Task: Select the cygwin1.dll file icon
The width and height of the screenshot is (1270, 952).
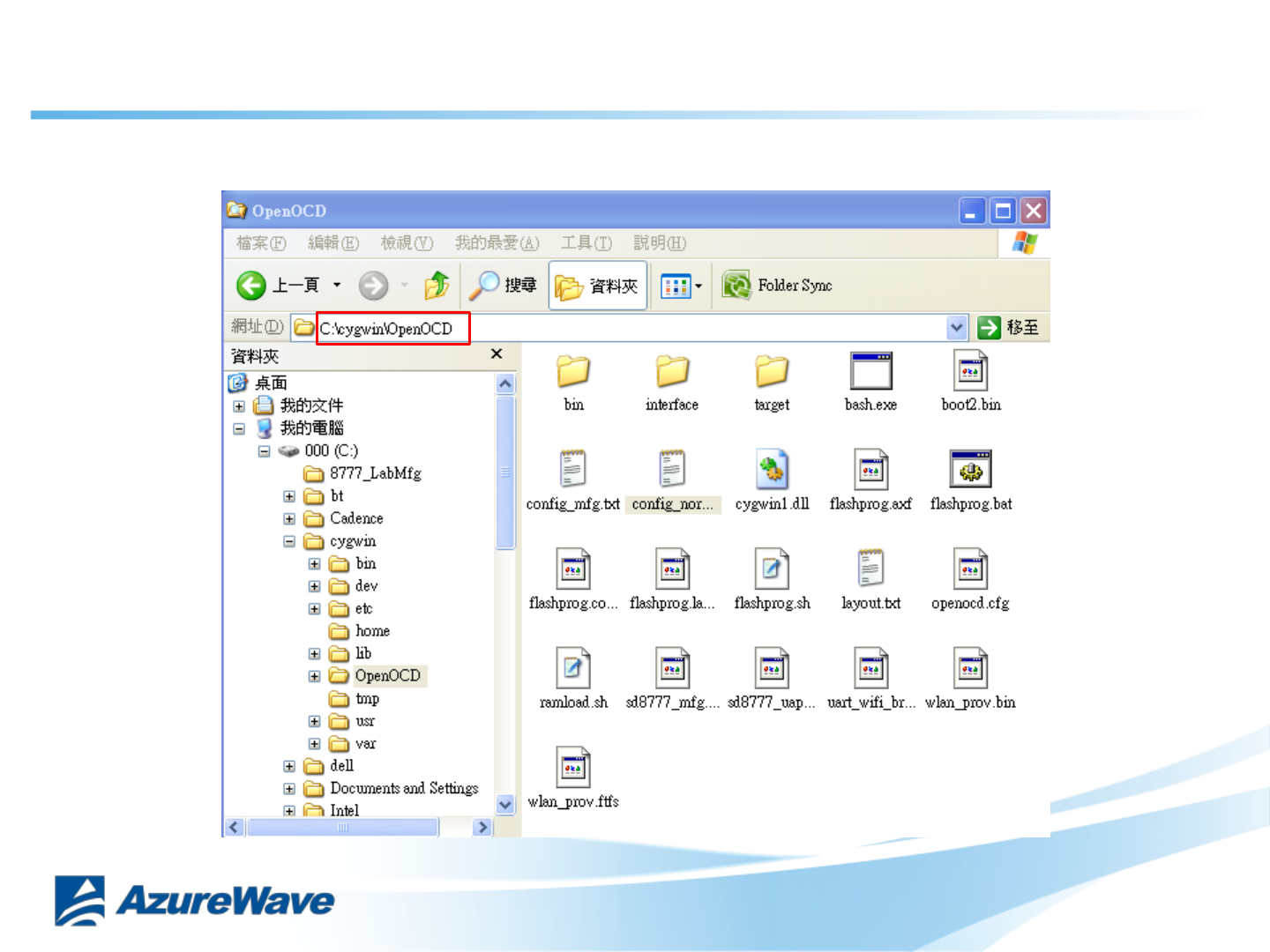Action: (772, 469)
